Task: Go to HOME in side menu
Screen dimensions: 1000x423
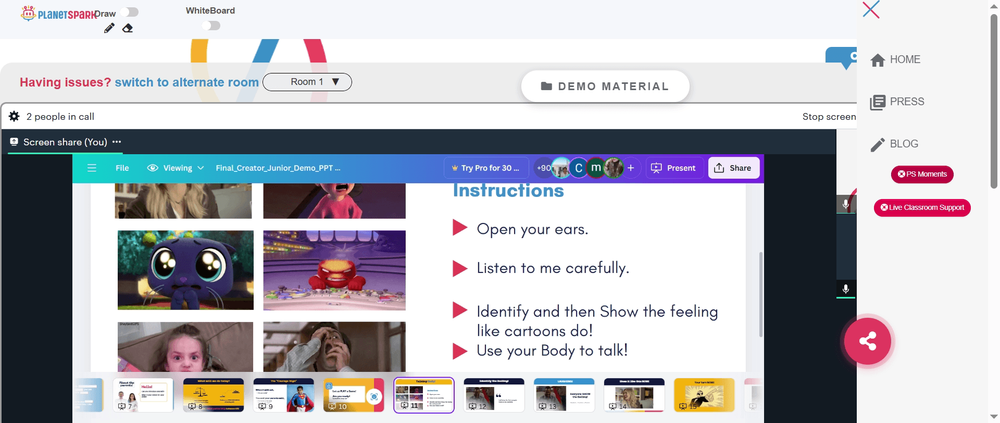Action: (895, 59)
